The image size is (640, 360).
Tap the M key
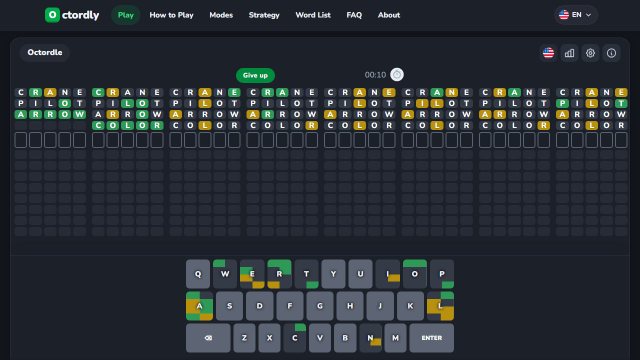(396, 338)
